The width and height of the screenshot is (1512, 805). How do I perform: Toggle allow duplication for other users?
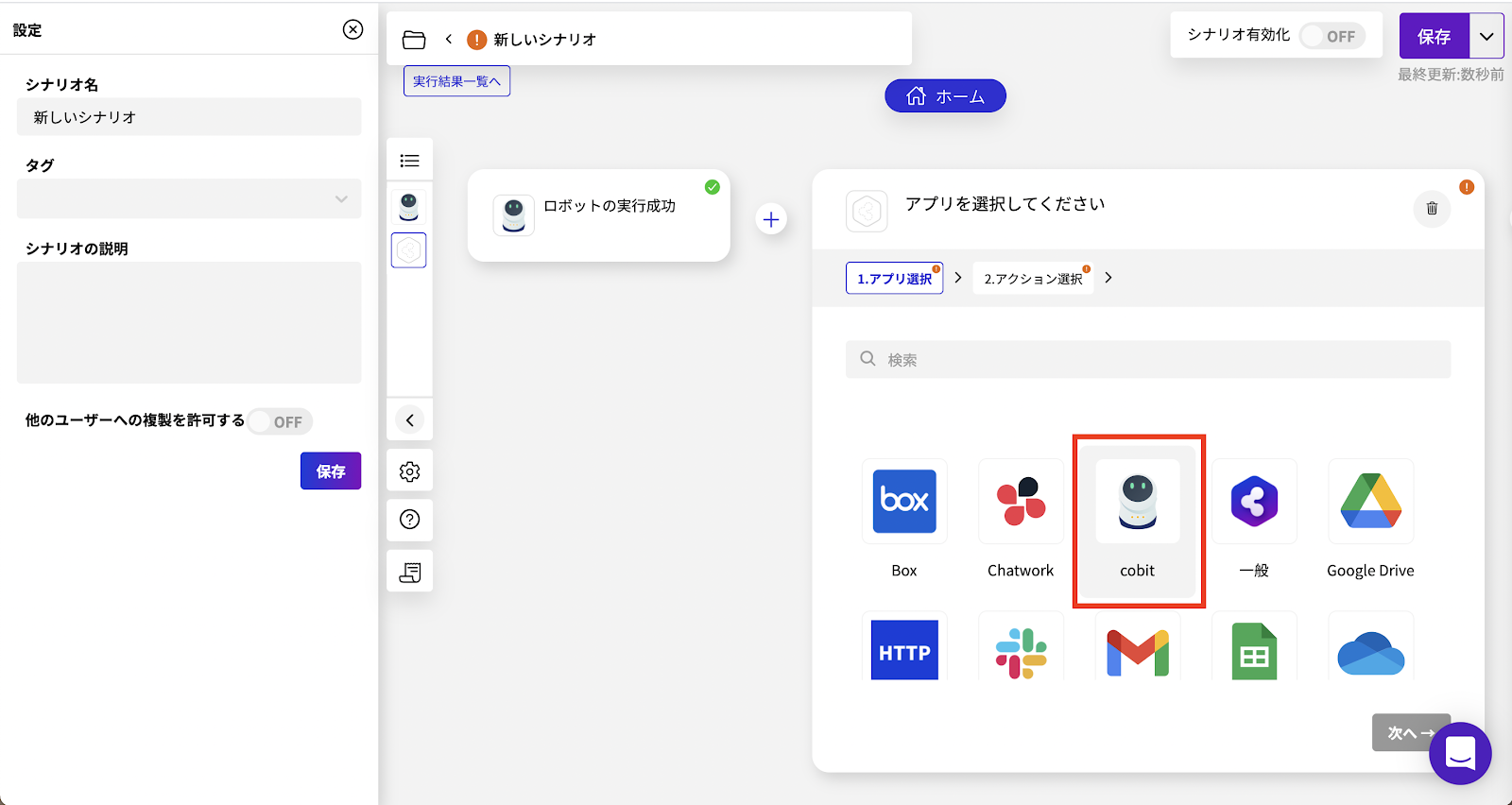coord(280,421)
